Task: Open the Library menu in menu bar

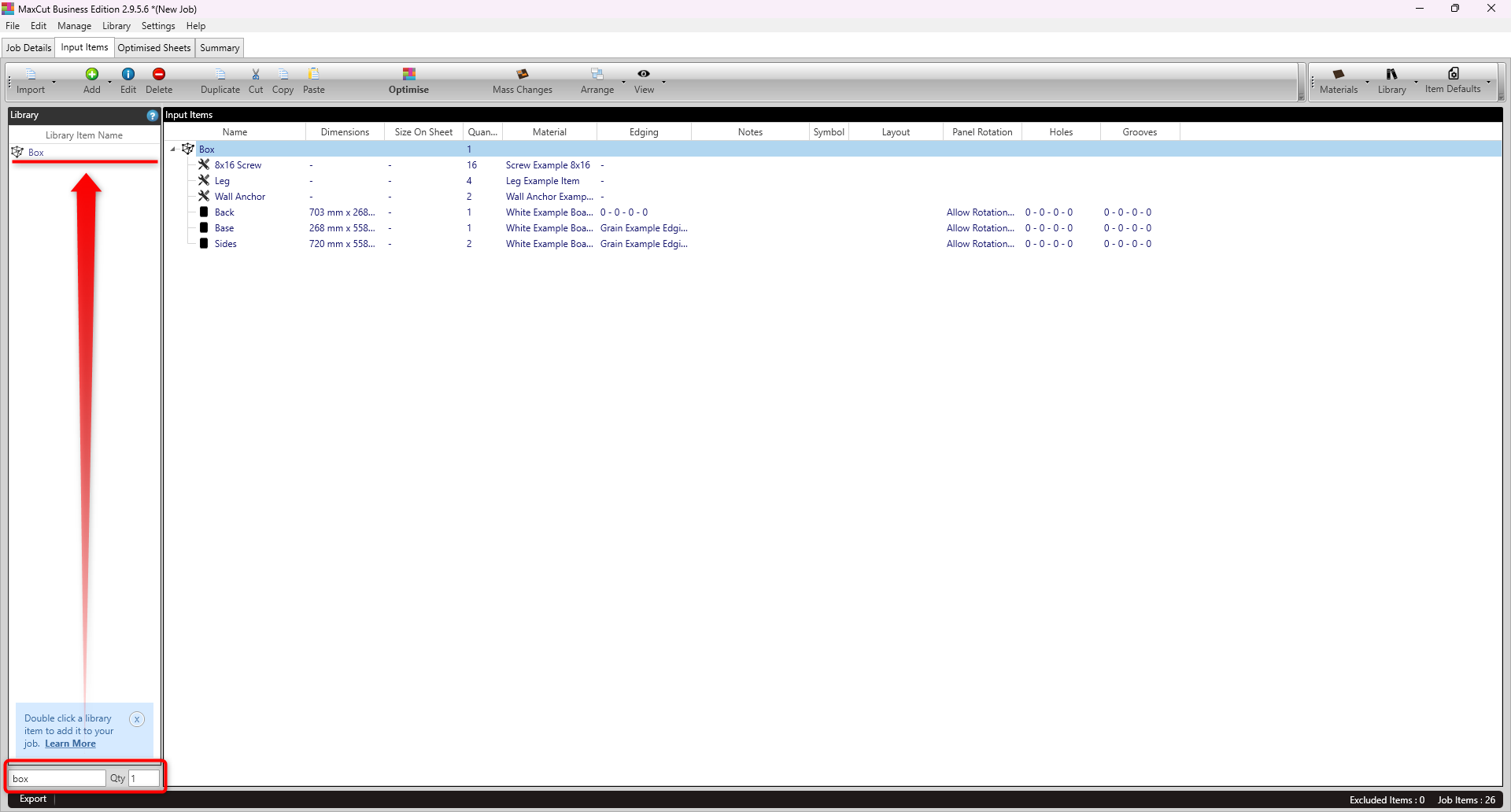Action: pyautogui.click(x=116, y=26)
